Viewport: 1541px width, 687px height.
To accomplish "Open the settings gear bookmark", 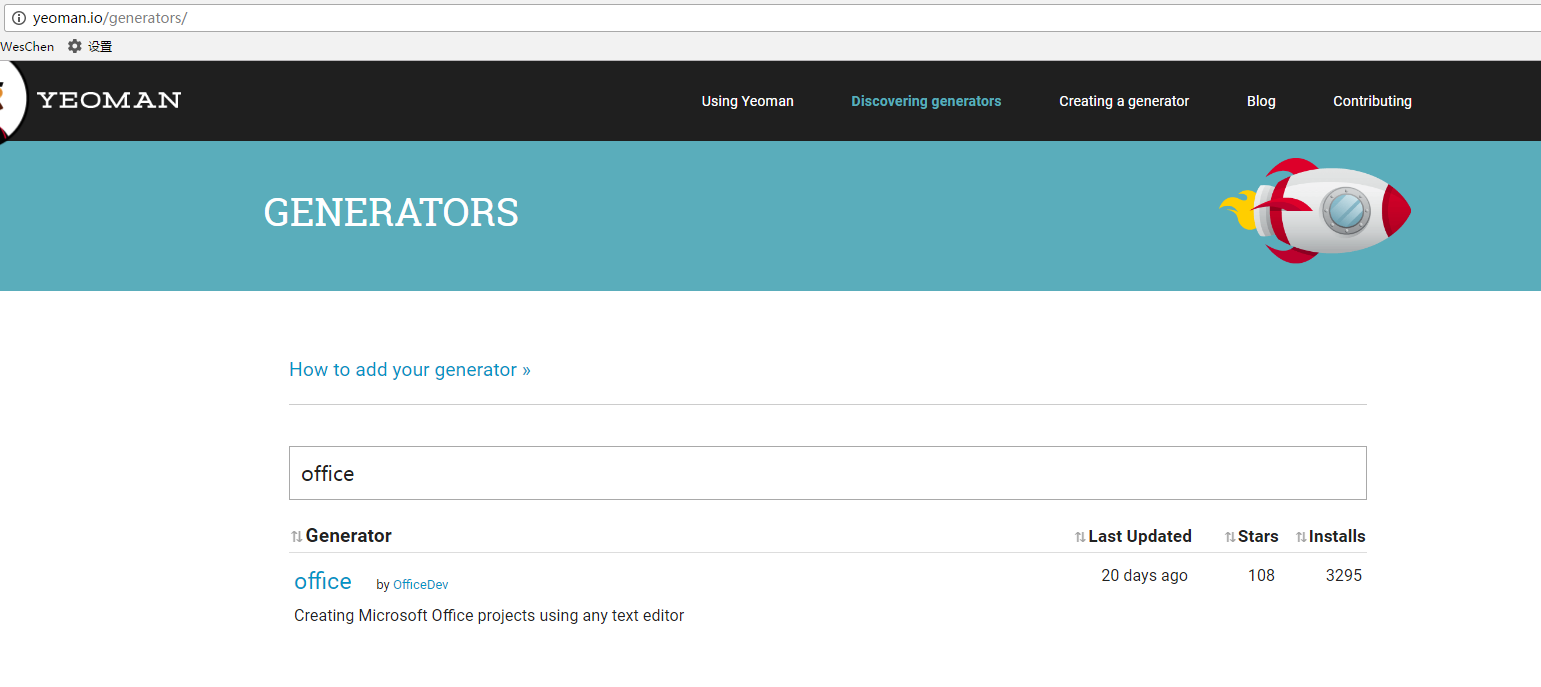I will [89, 46].
